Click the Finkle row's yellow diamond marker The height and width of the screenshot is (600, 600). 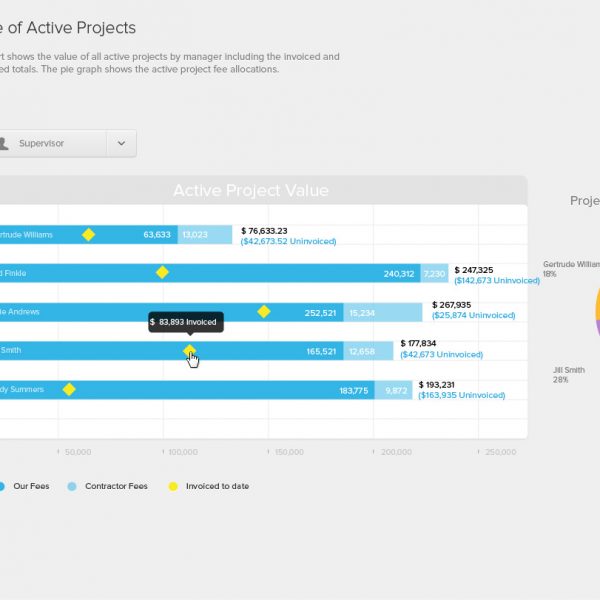(x=162, y=272)
